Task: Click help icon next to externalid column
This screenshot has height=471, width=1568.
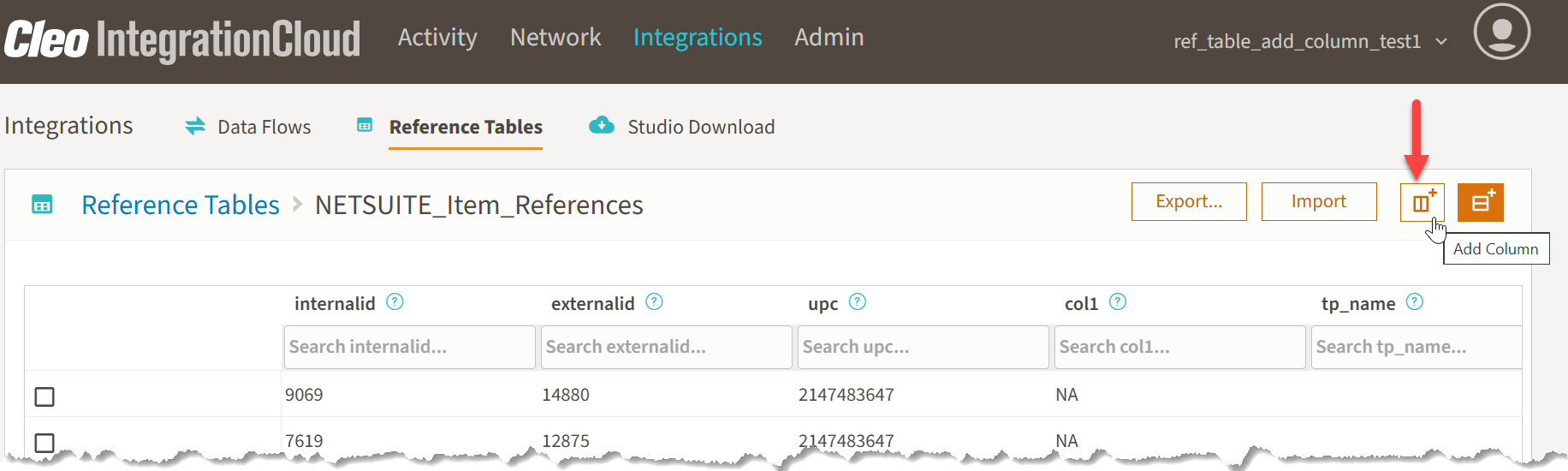Action: (654, 302)
